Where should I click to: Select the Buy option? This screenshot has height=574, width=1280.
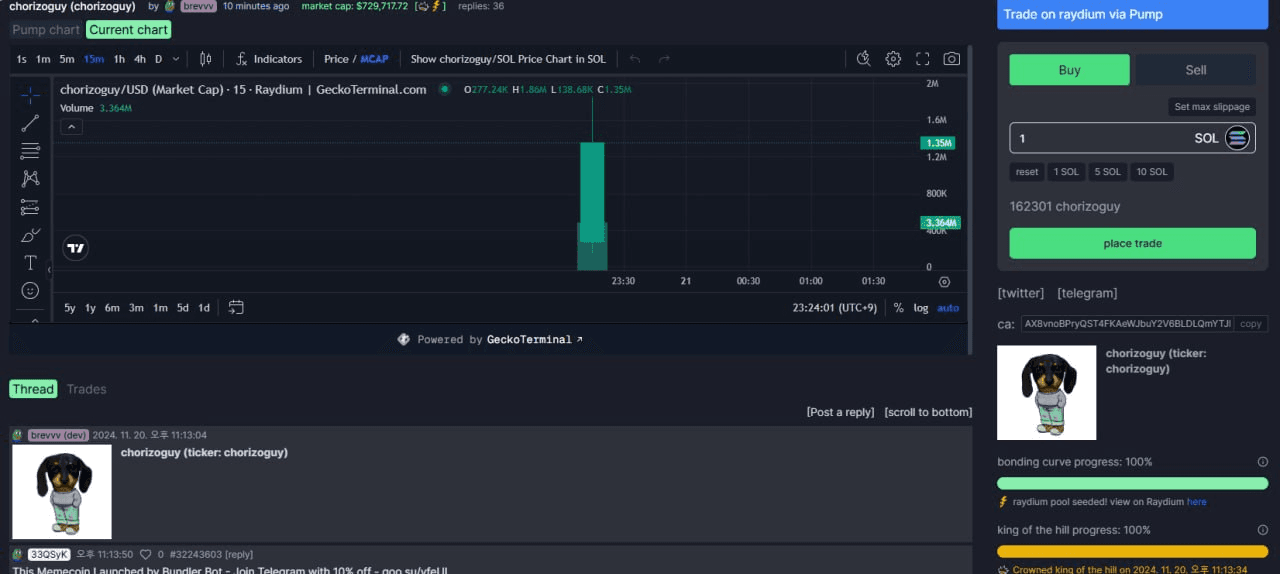[x=1069, y=70]
